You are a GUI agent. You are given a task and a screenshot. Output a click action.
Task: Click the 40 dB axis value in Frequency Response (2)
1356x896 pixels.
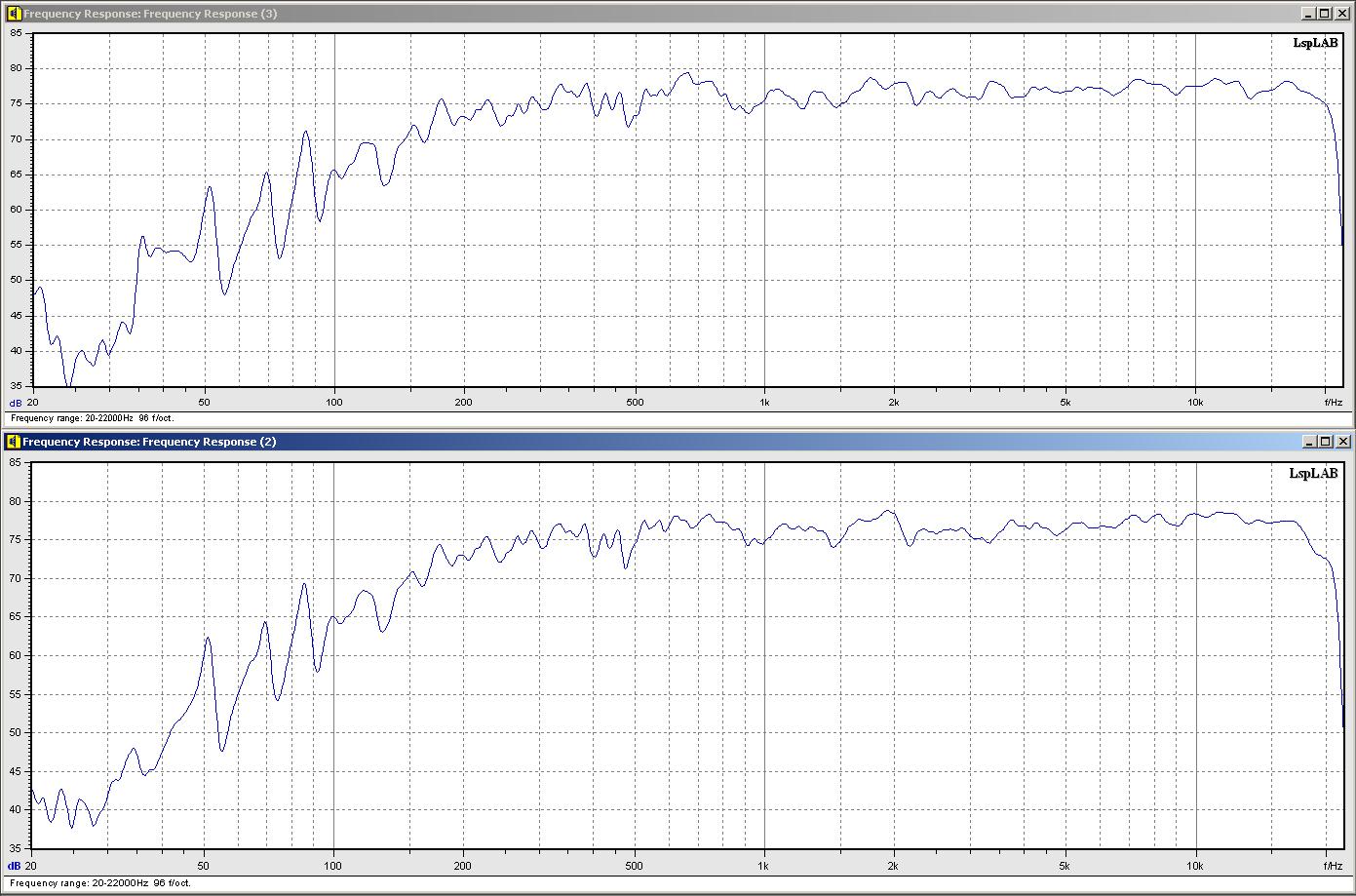16,808
